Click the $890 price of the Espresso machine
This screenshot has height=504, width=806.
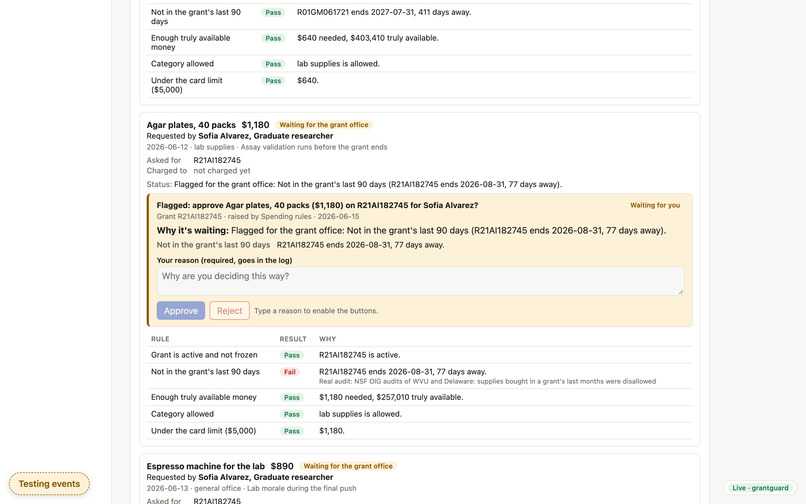[282, 466]
